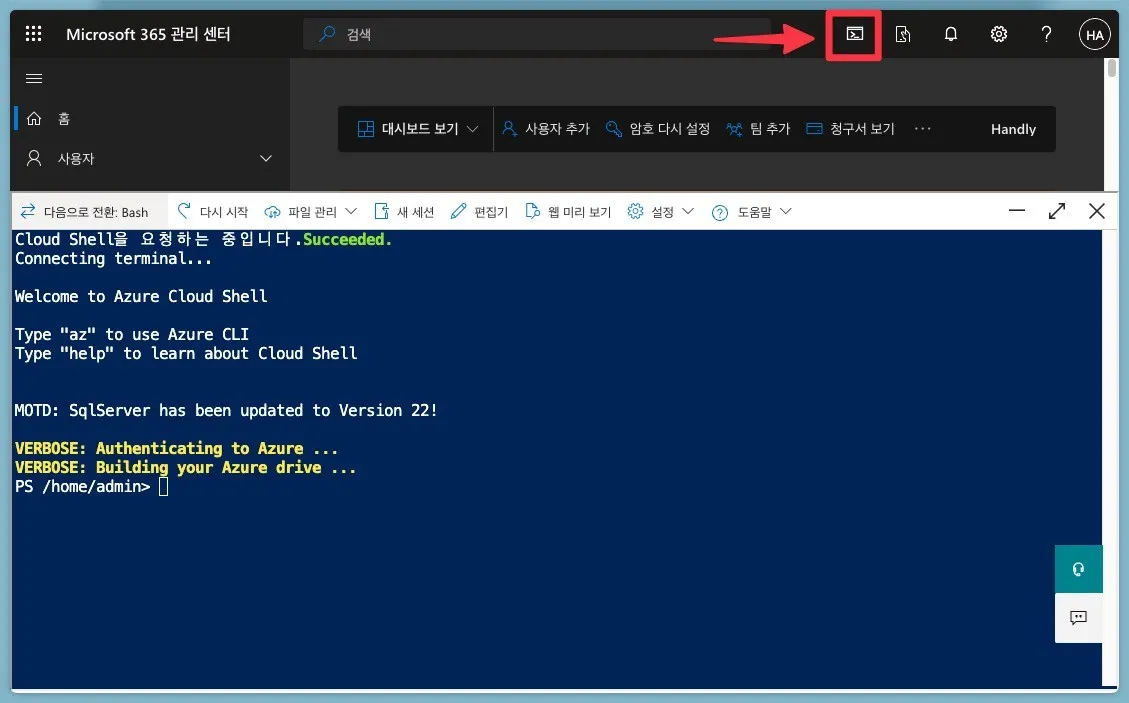
Task: Open 웹 미리 보기
Action: pyautogui.click(x=568, y=212)
